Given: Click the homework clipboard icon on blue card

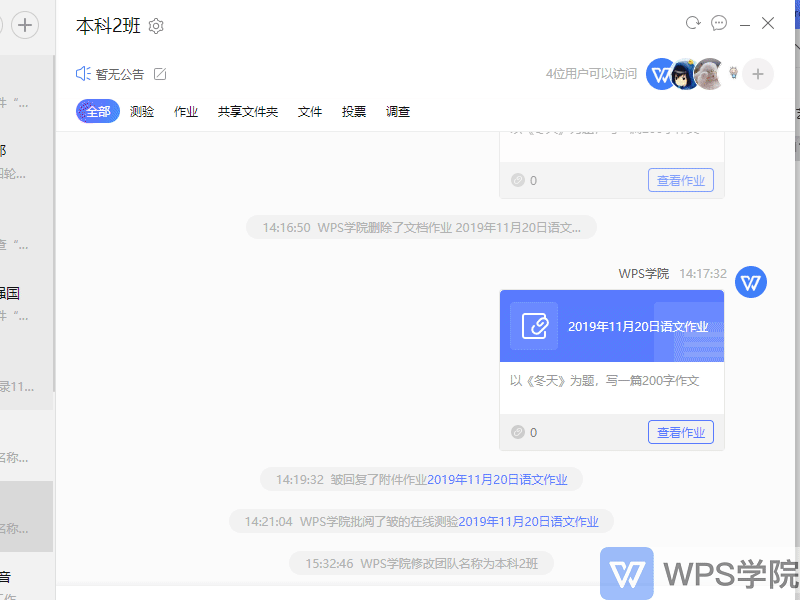Looking at the screenshot, I should (534, 326).
